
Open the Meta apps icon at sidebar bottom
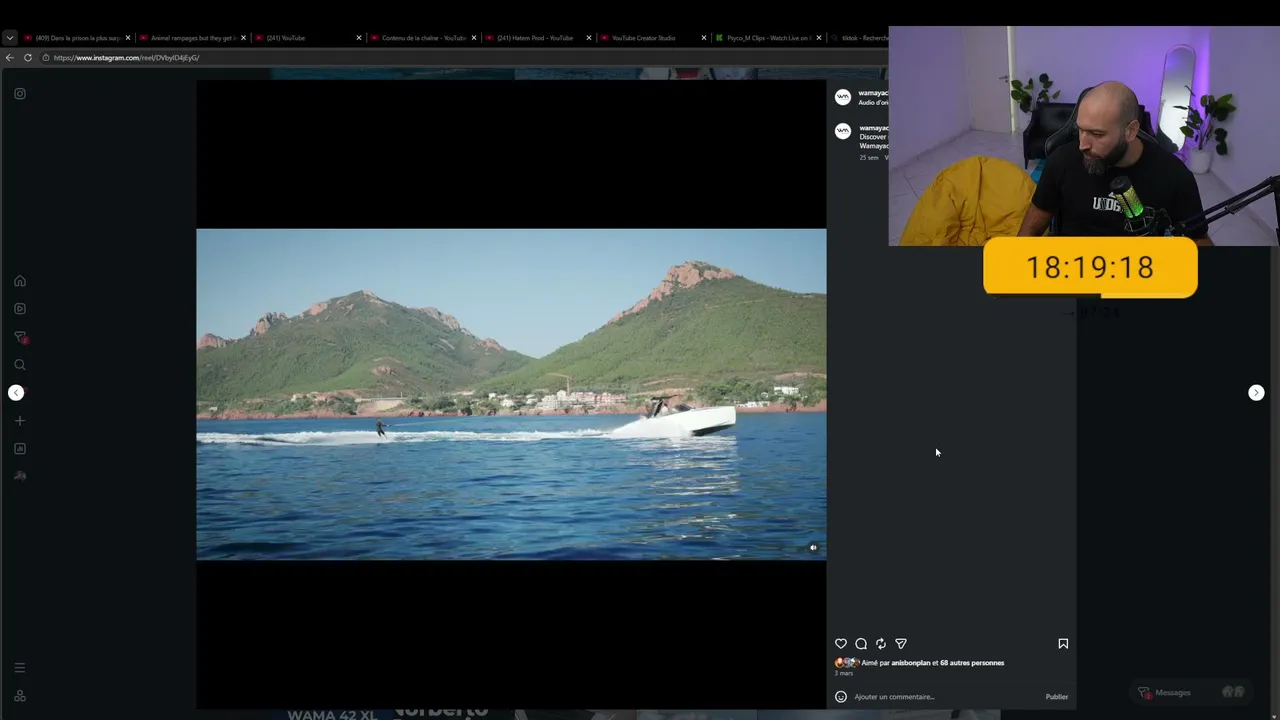pos(19,696)
